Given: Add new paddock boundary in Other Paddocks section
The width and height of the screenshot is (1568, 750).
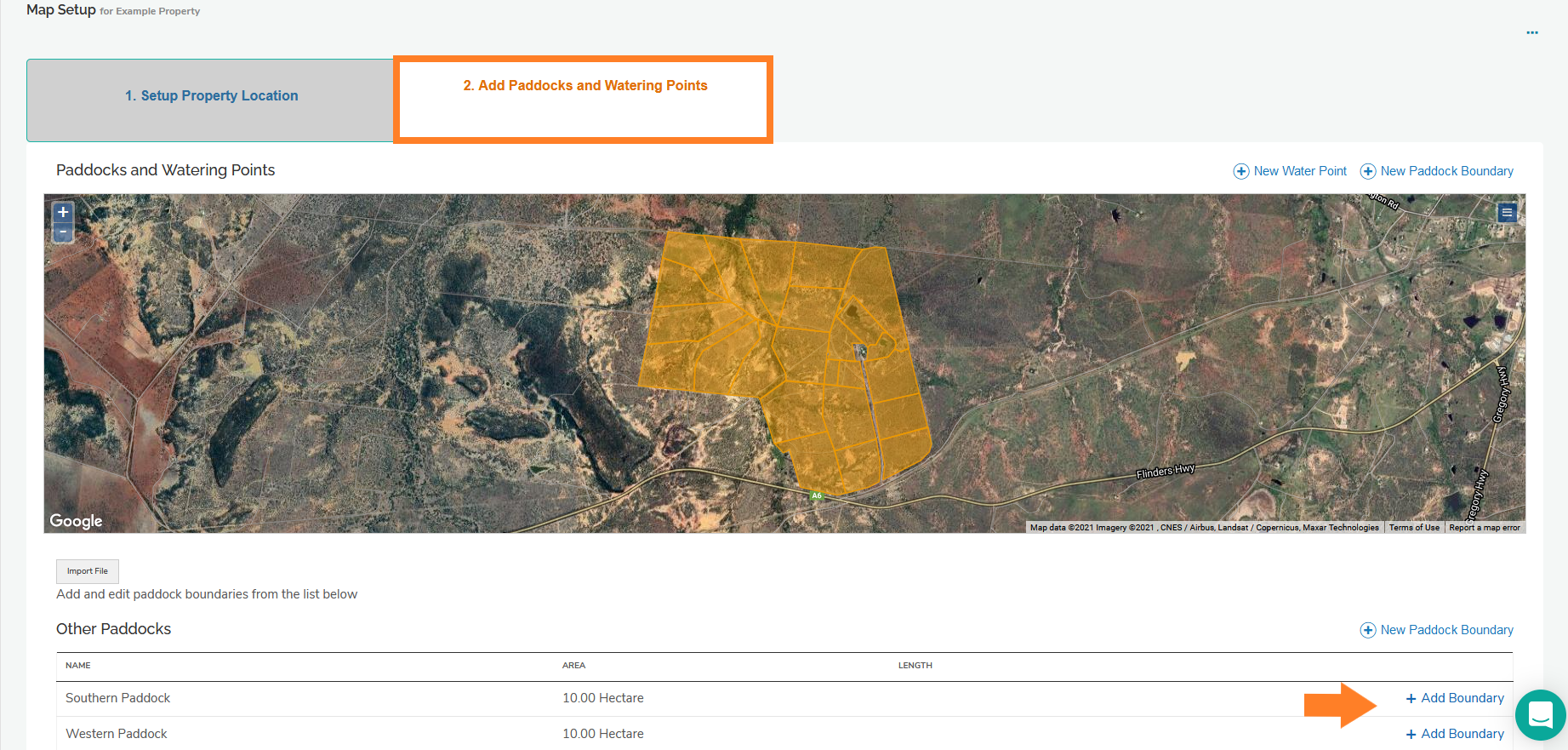Looking at the screenshot, I should [x=1437, y=630].
